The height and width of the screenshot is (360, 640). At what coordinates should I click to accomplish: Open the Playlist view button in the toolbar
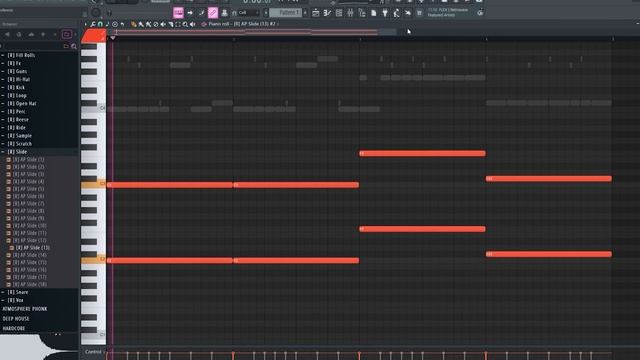point(316,13)
